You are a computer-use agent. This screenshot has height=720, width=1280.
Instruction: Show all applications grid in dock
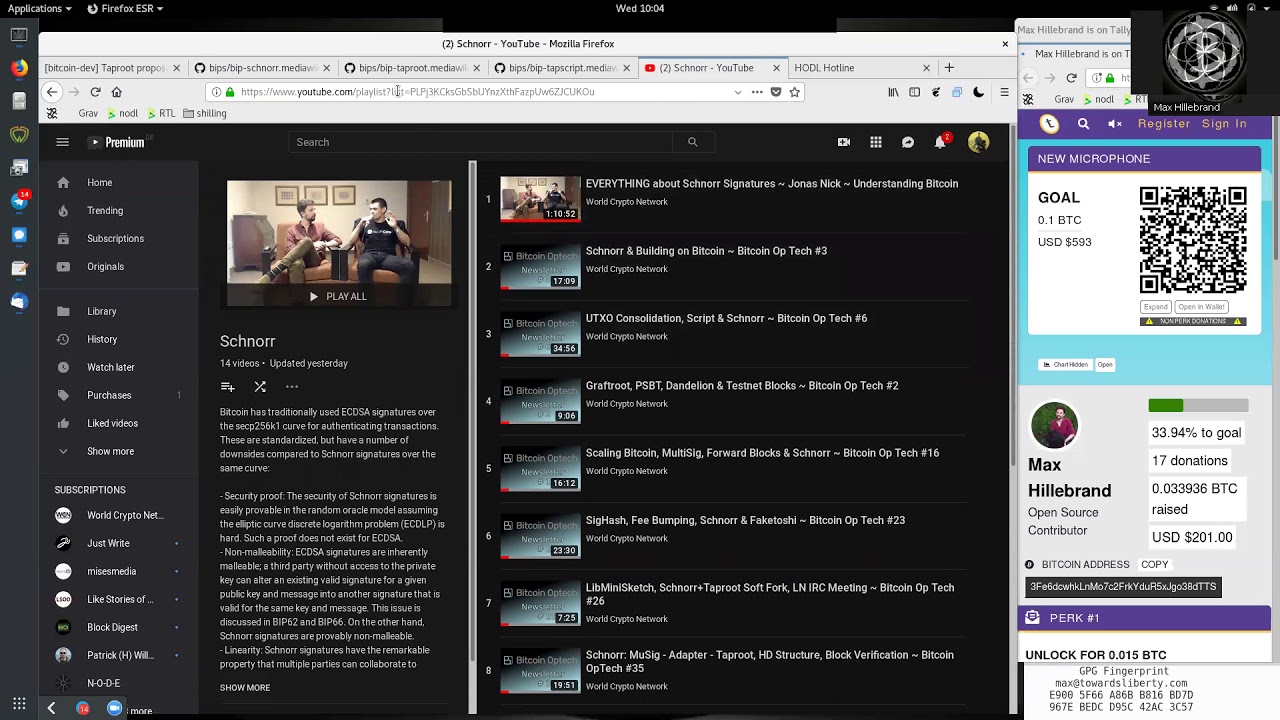[x=19, y=704]
